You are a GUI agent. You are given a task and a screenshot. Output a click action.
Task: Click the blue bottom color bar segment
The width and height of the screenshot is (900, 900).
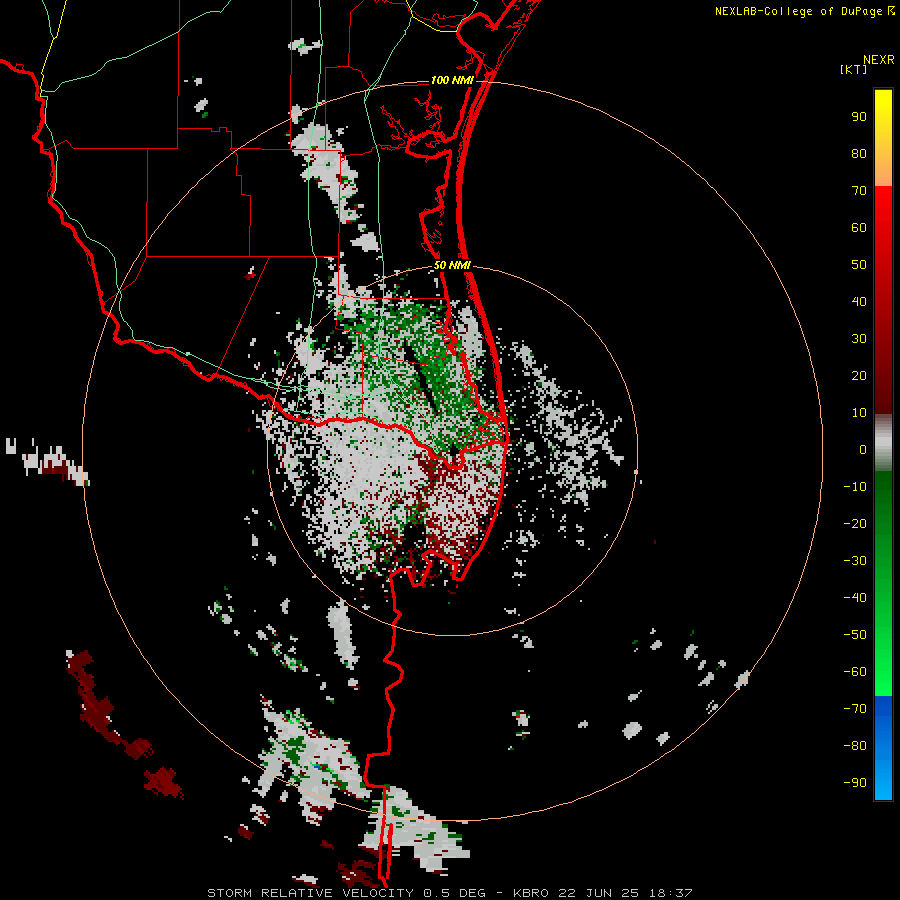pyautogui.click(x=883, y=748)
